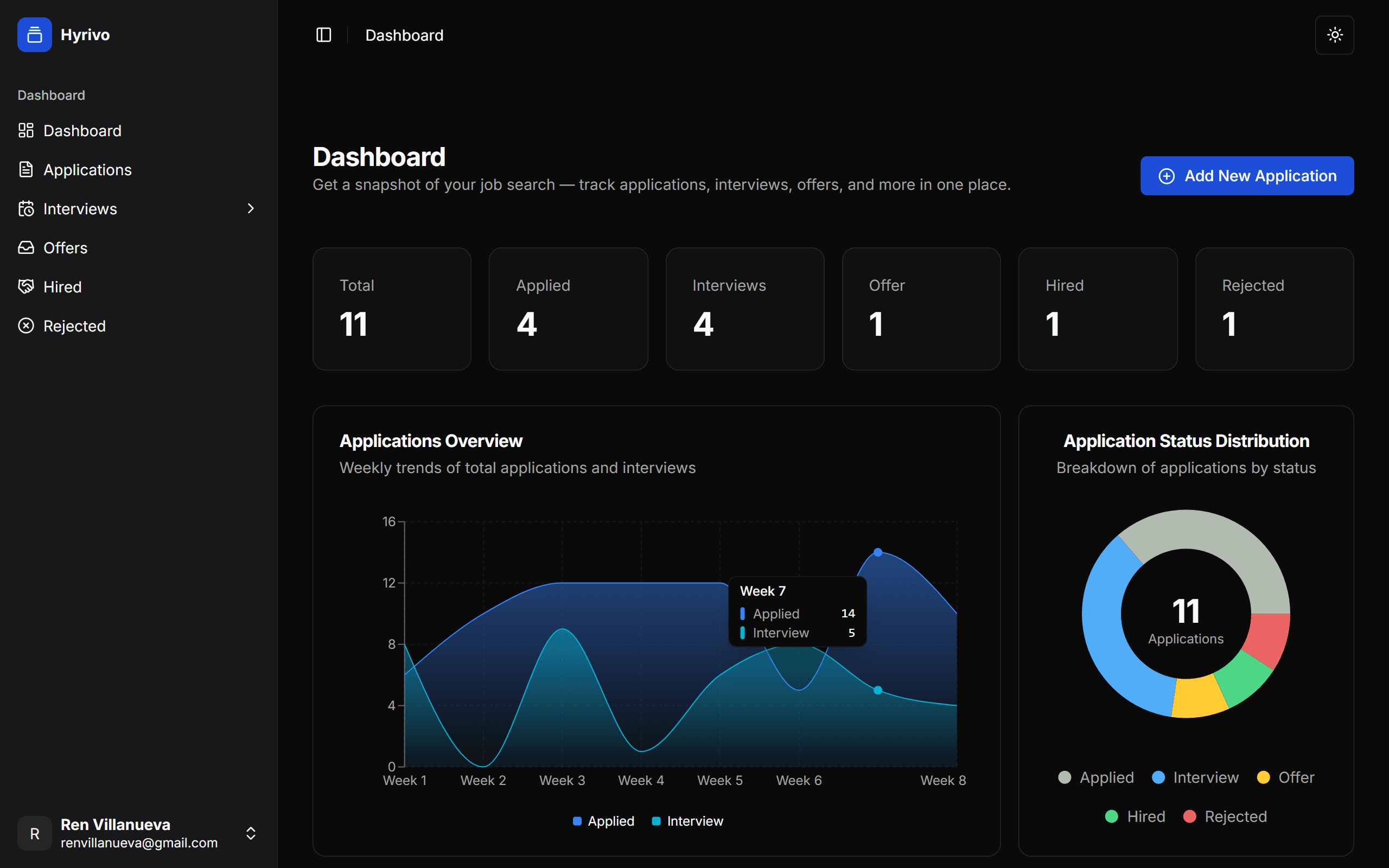
Task: Select the Rejected stat card
Action: (x=1274, y=309)
